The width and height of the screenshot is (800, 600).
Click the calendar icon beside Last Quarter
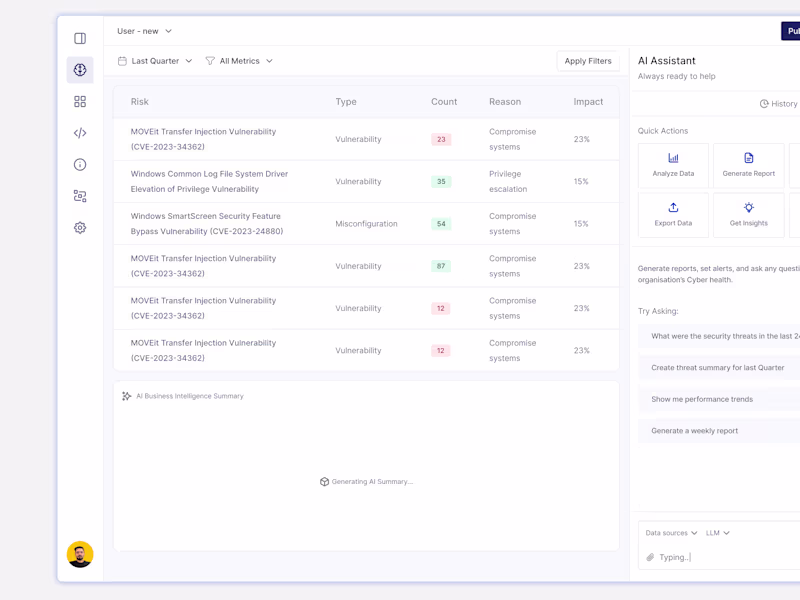click(x=122, y=61)
